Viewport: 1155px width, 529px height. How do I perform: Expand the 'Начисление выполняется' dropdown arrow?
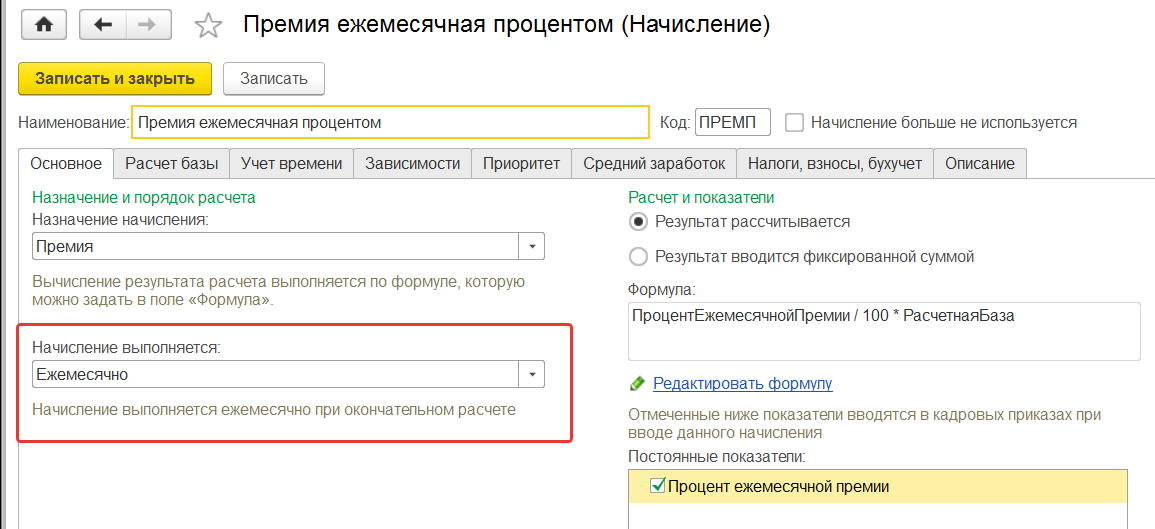(x=532, y=375)
